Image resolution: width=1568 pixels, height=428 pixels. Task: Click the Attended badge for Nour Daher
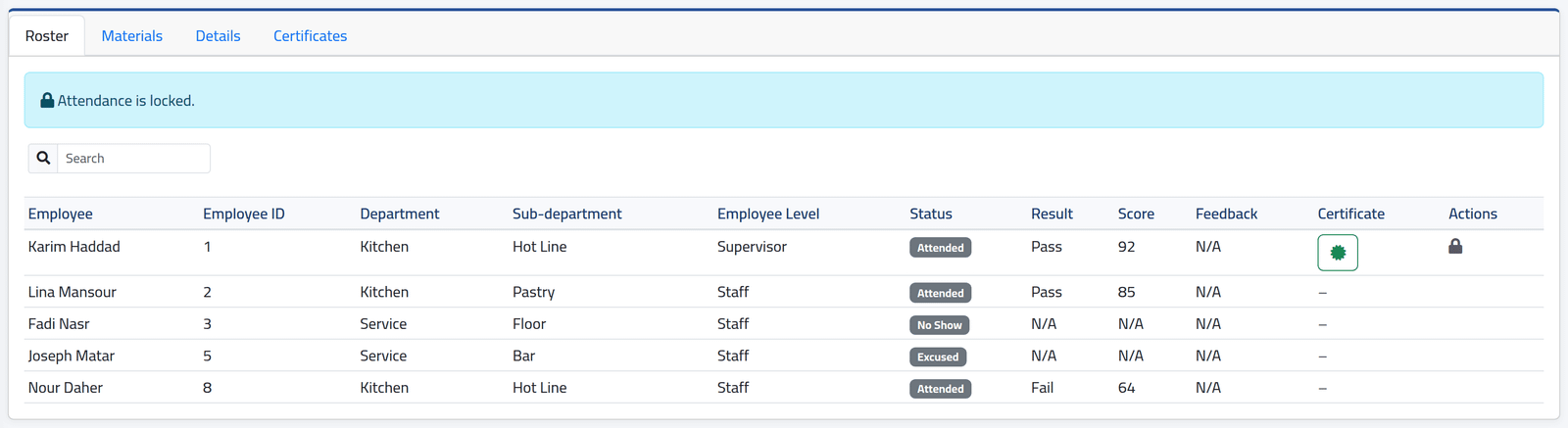tap(941, 389)
